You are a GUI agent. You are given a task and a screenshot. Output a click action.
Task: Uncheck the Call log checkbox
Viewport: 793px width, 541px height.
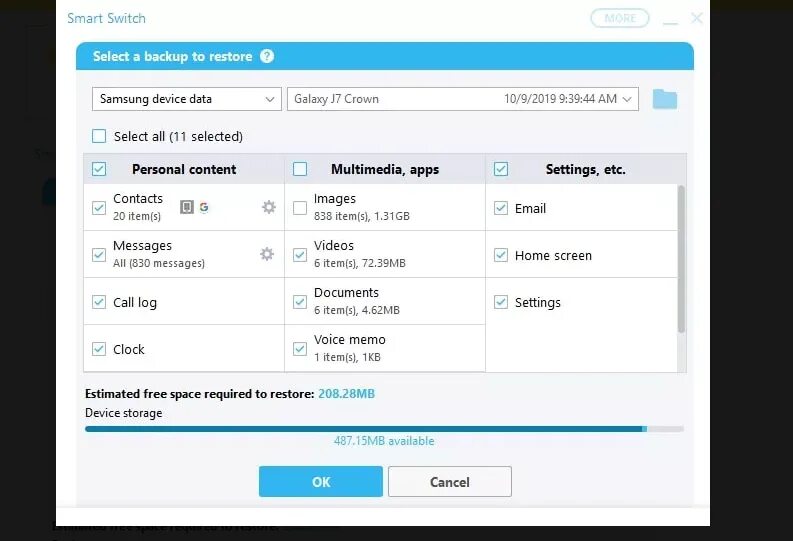coord(99,302)
